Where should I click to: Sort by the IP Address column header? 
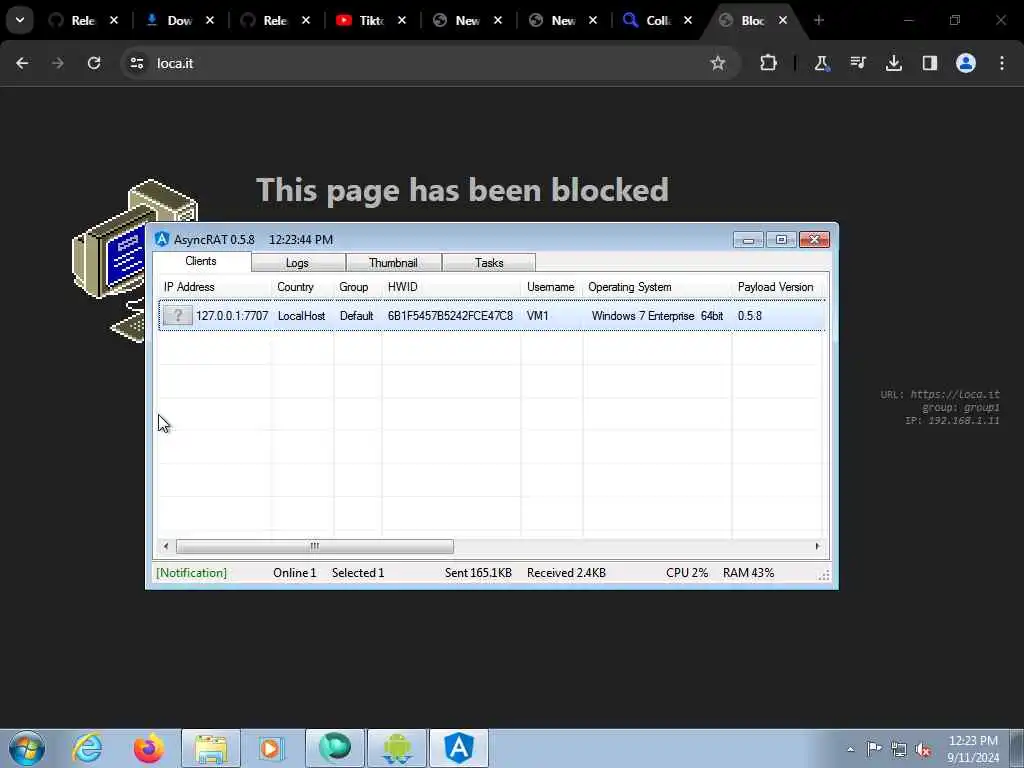click(x=189, y=287)
